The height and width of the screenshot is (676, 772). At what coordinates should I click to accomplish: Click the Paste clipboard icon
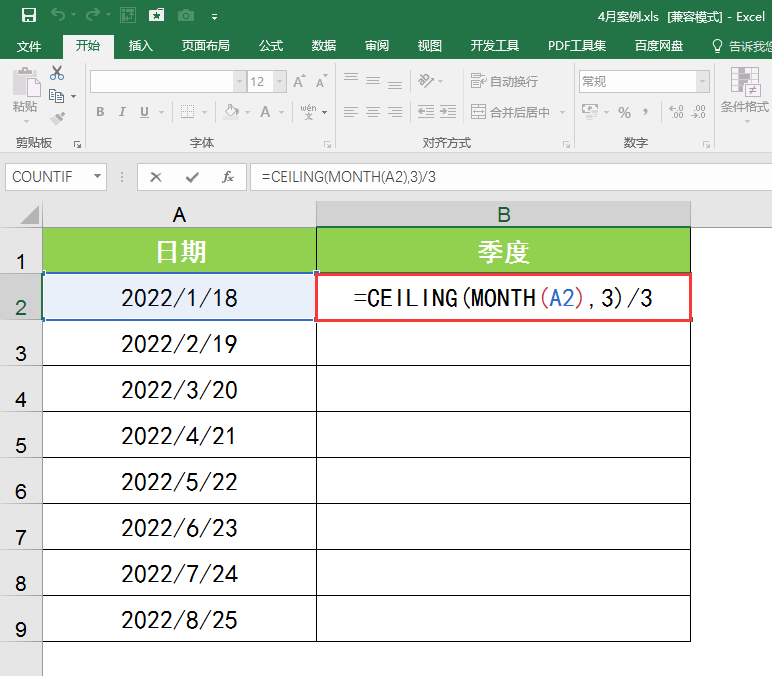[x=26, y=82]
